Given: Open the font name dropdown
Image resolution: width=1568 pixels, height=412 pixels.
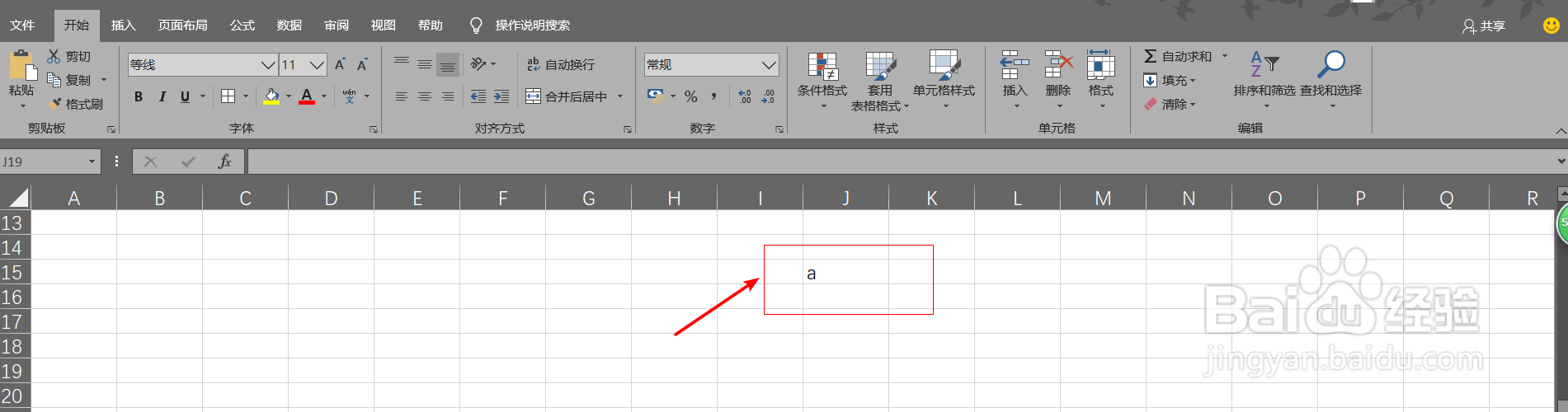Looking at the screenshot, I should coord(267,64).
